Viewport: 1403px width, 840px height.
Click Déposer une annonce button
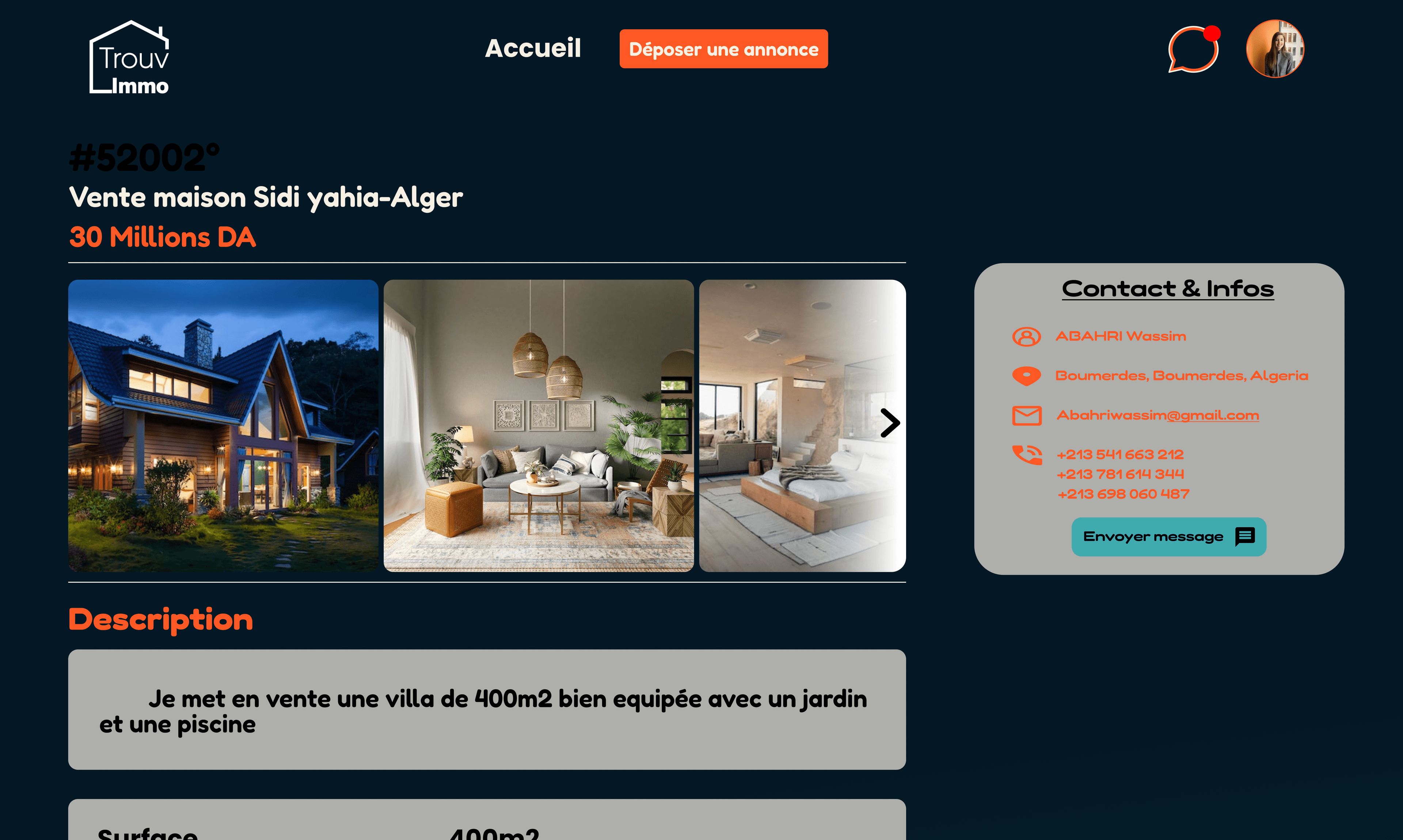pyautogui.click(x=723, y=49)
